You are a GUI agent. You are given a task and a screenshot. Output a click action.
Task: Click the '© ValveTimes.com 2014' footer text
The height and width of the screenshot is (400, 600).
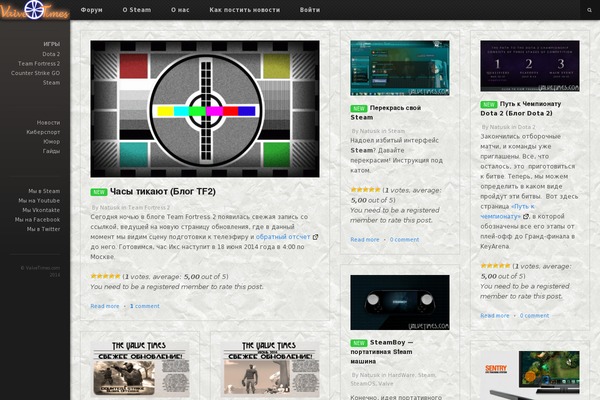click(x=41, y=271)
